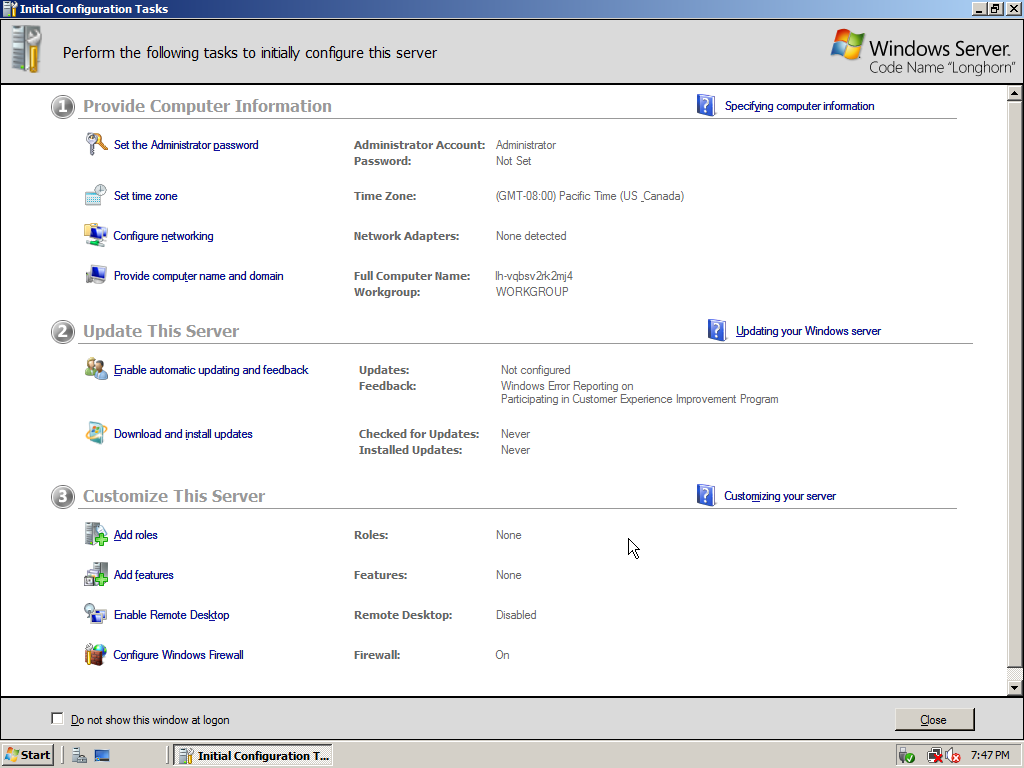Screen dimensions: 1024x768
Task: Open 'Customizing your server' help link
Action: 779,496
